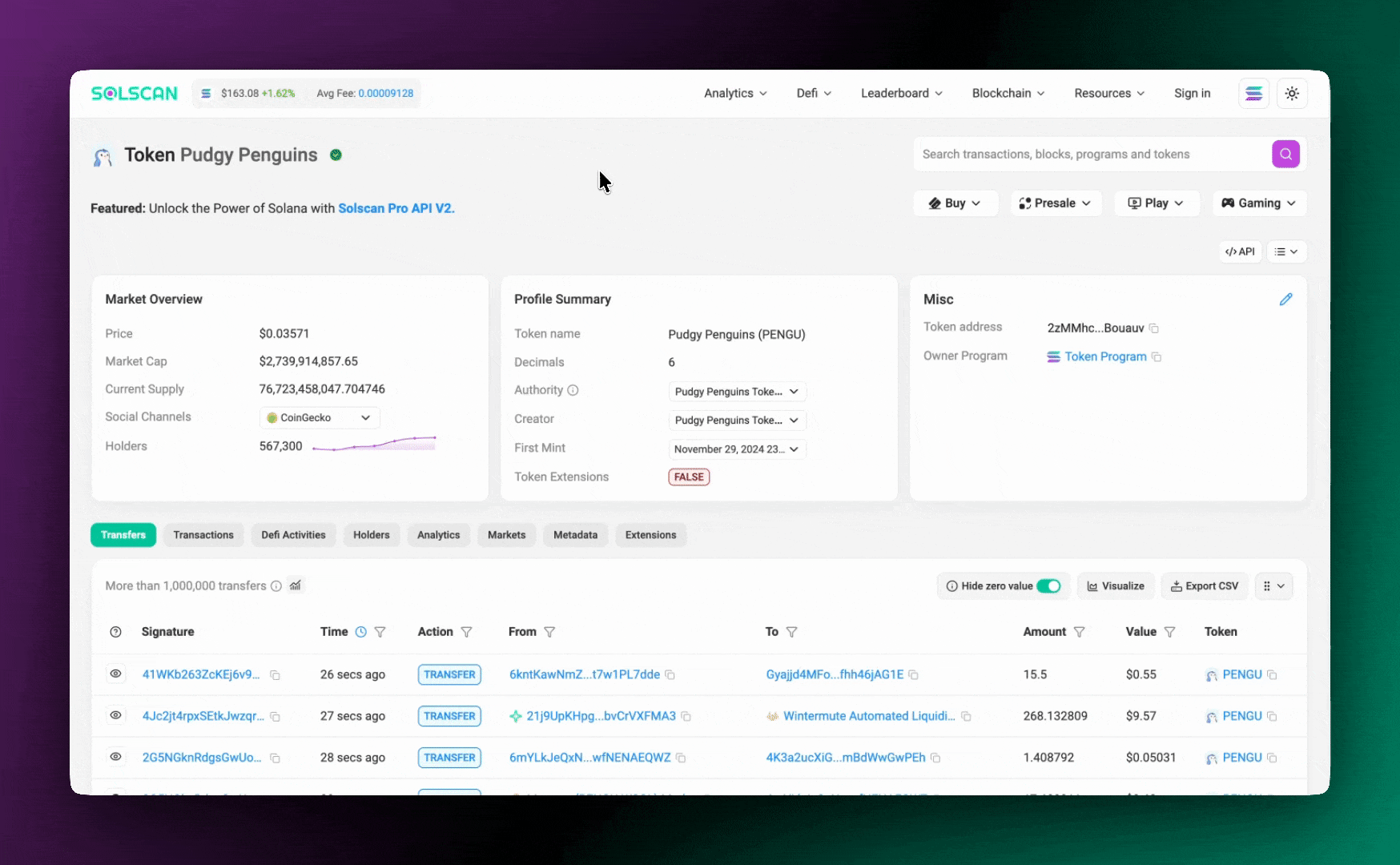Copy the first transfer signature
1400x865 pixels.
coord(276,674)
